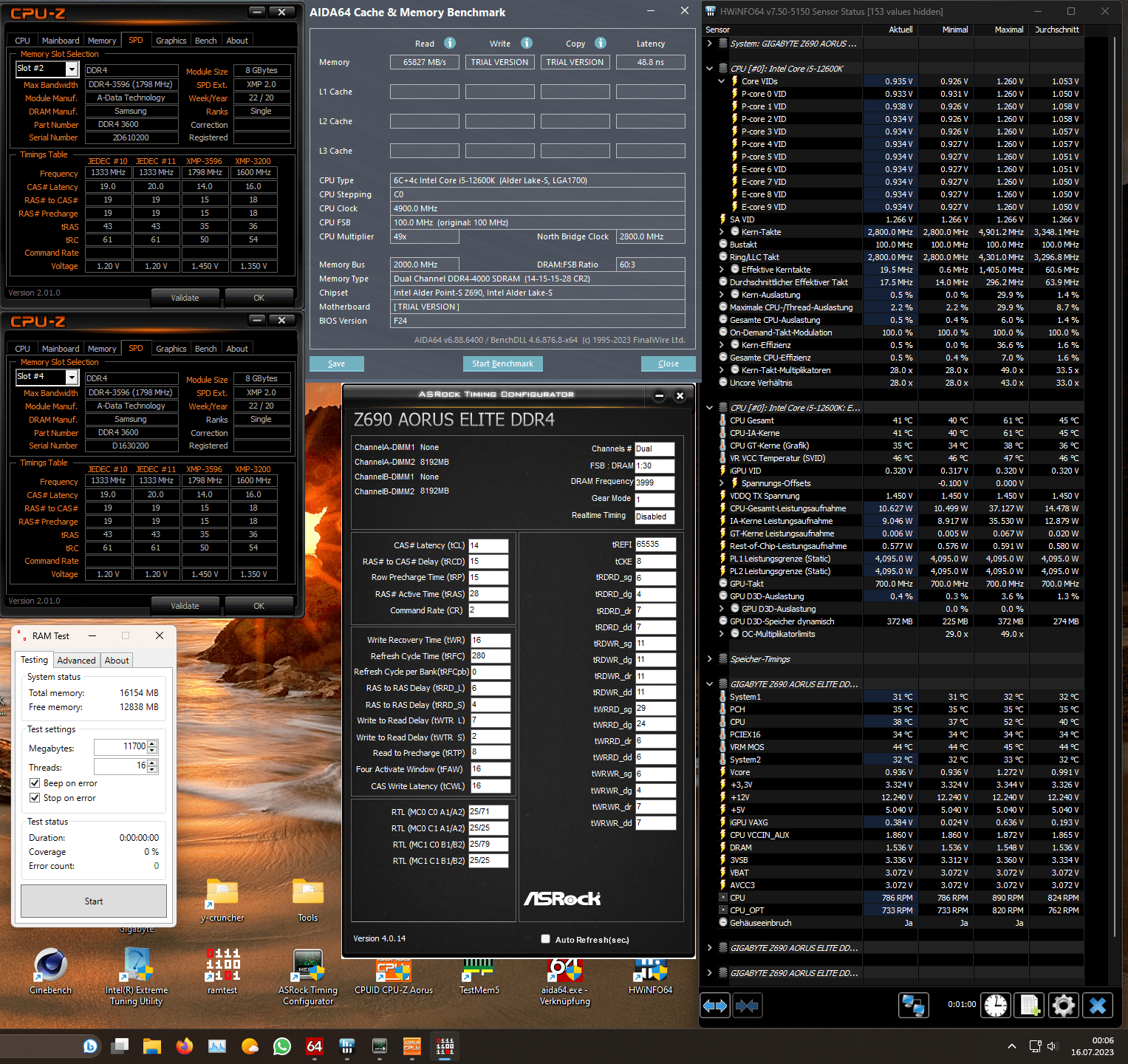The height and width of the screenshot is (1064, 1128).
Task: Click AIDA64 Read info icon
Action: 450,43
